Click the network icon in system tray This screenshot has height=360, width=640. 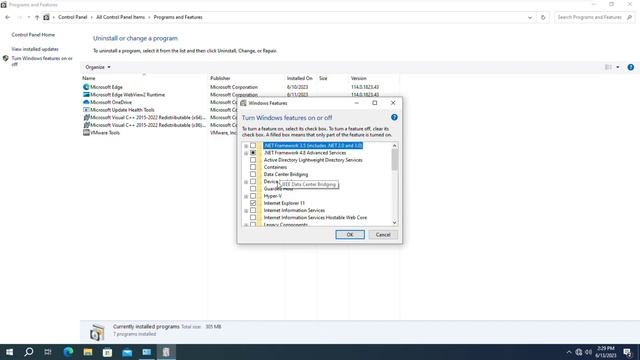point(579,352)
